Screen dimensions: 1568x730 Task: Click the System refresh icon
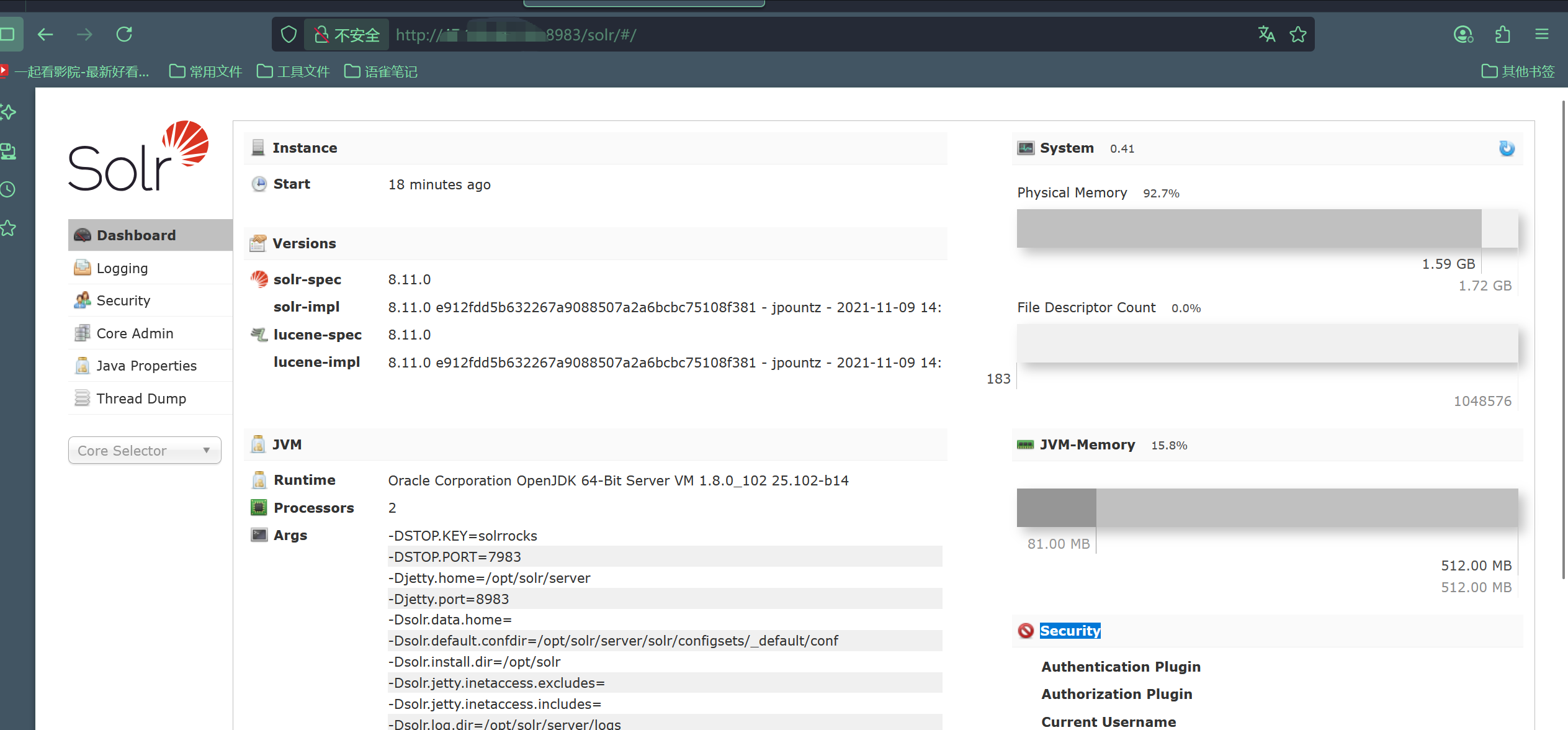1507,148
